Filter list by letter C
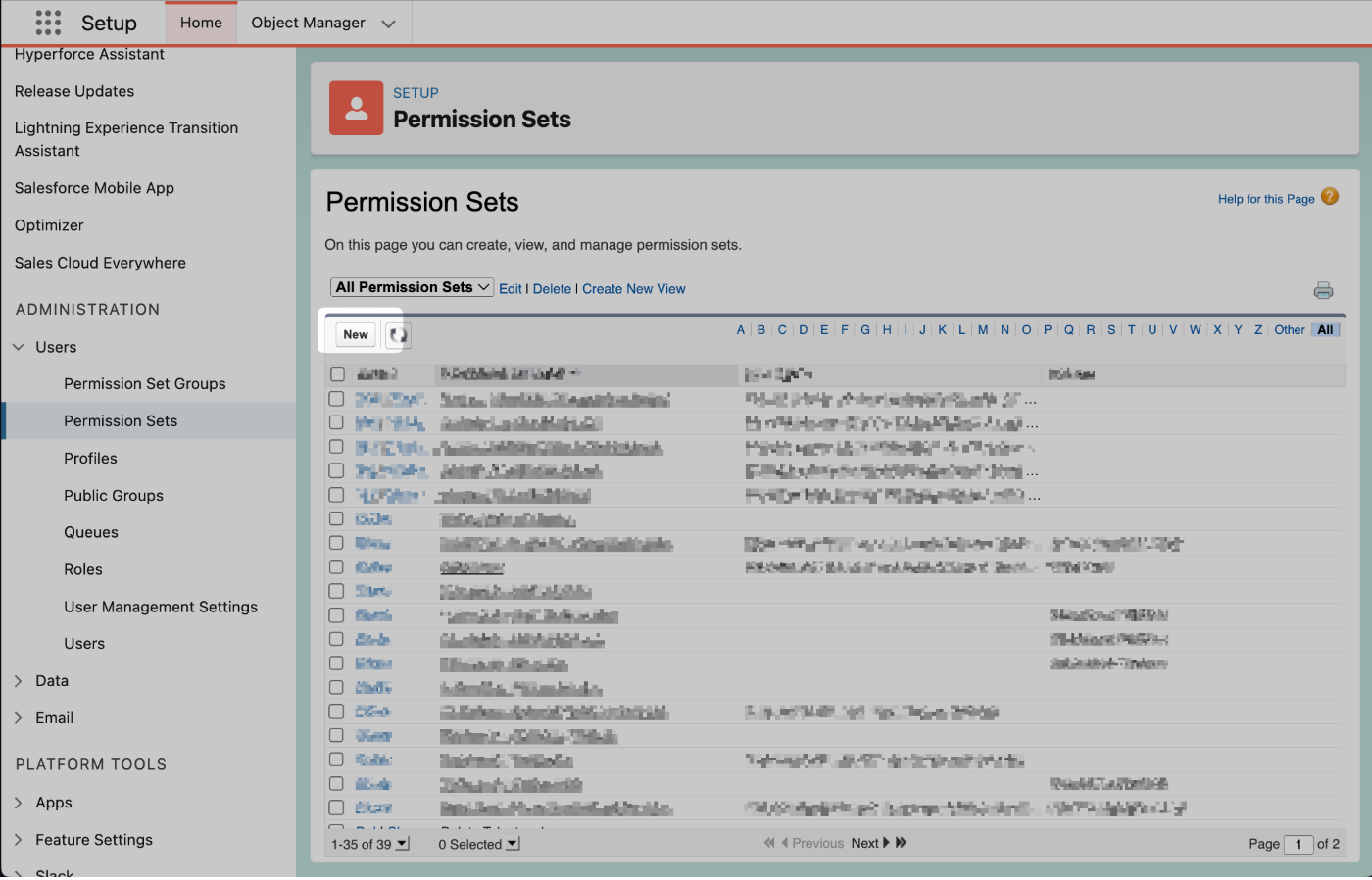 pos(782,330)
